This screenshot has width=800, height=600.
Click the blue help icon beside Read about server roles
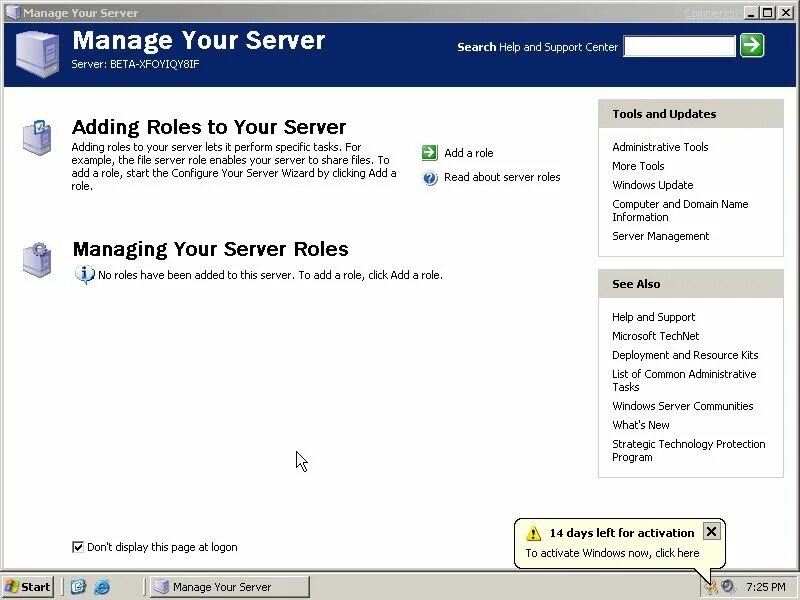click(x=430, y=178)
